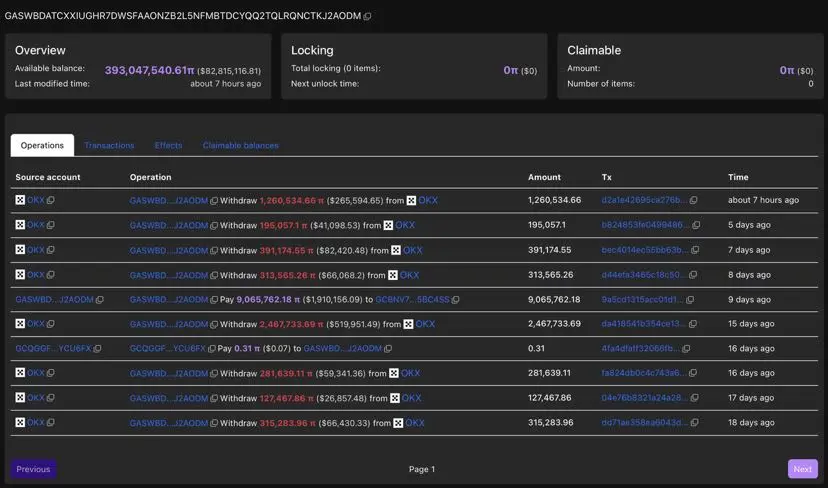
Task: Open the GC6NV7...5BC4SS account link
Action: pos(412,300)
